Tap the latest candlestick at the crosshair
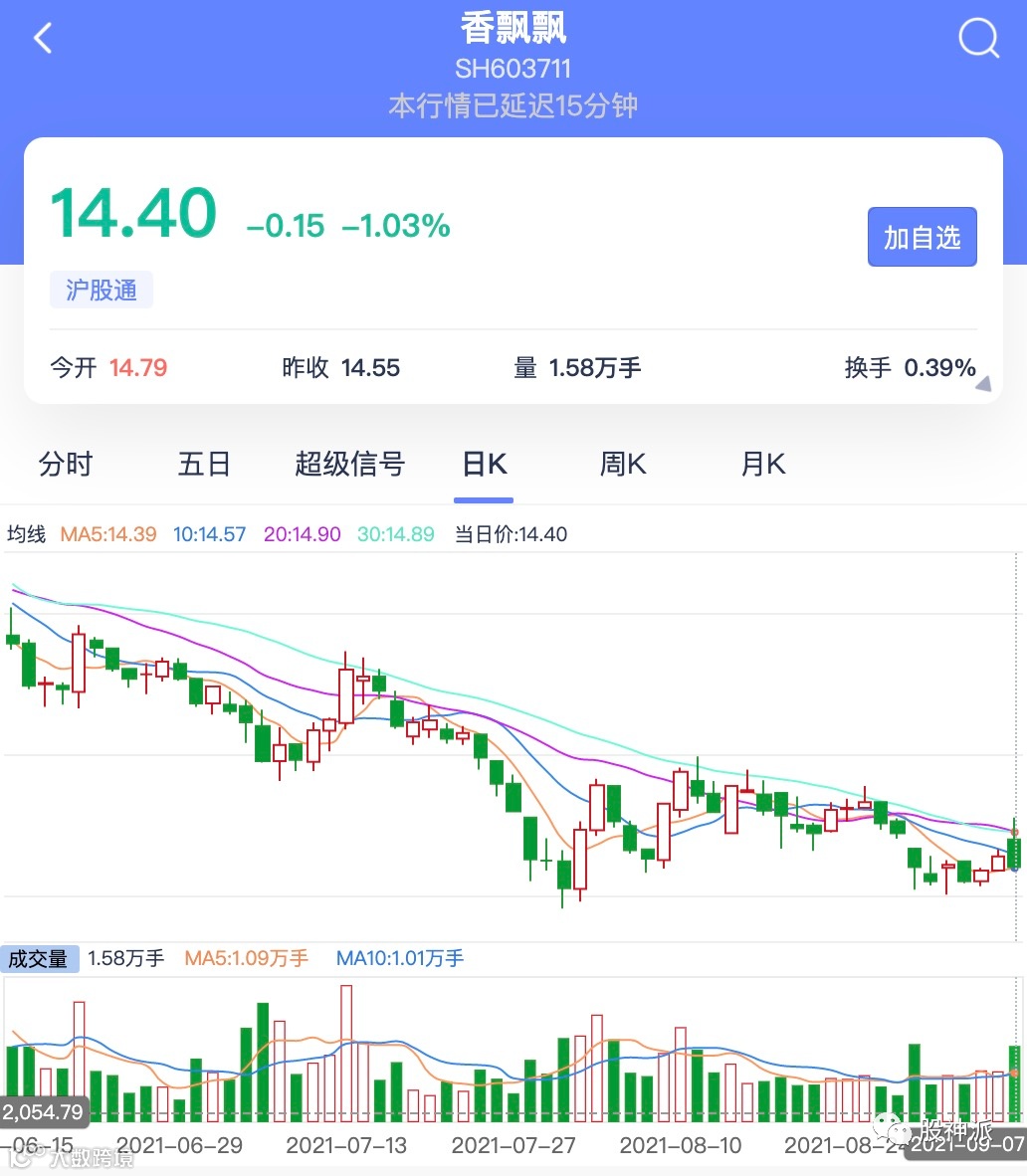1027x1176 pixels. (x=1014, y=853)
